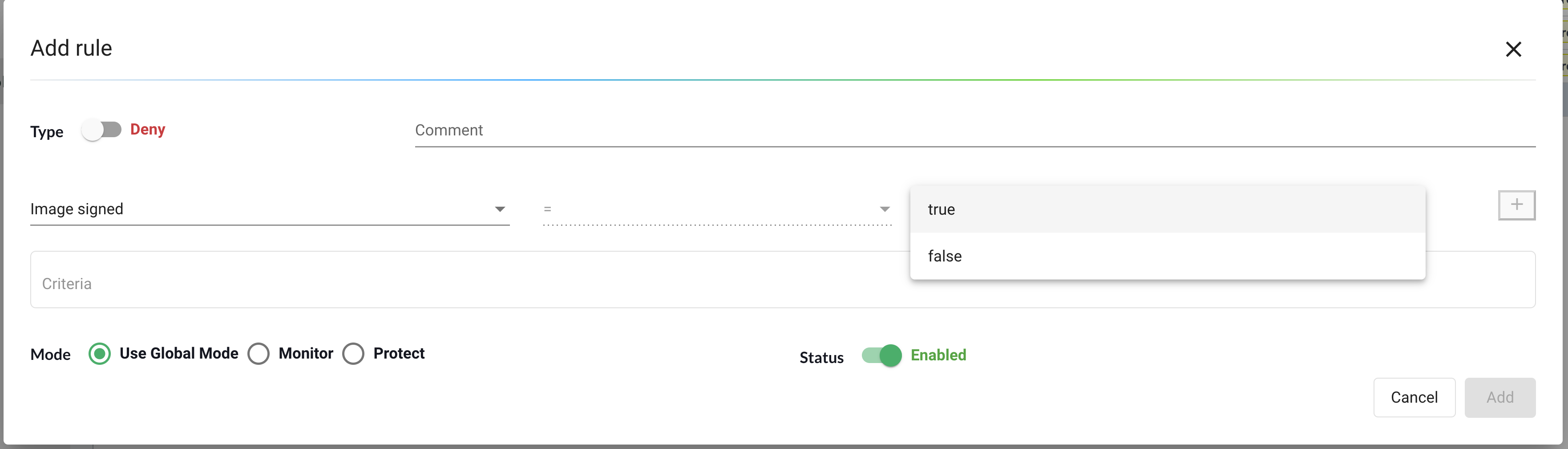The image size is (1568, 449).
Task: Select the Monitor mode radio button
Action: tap(259, 353)
